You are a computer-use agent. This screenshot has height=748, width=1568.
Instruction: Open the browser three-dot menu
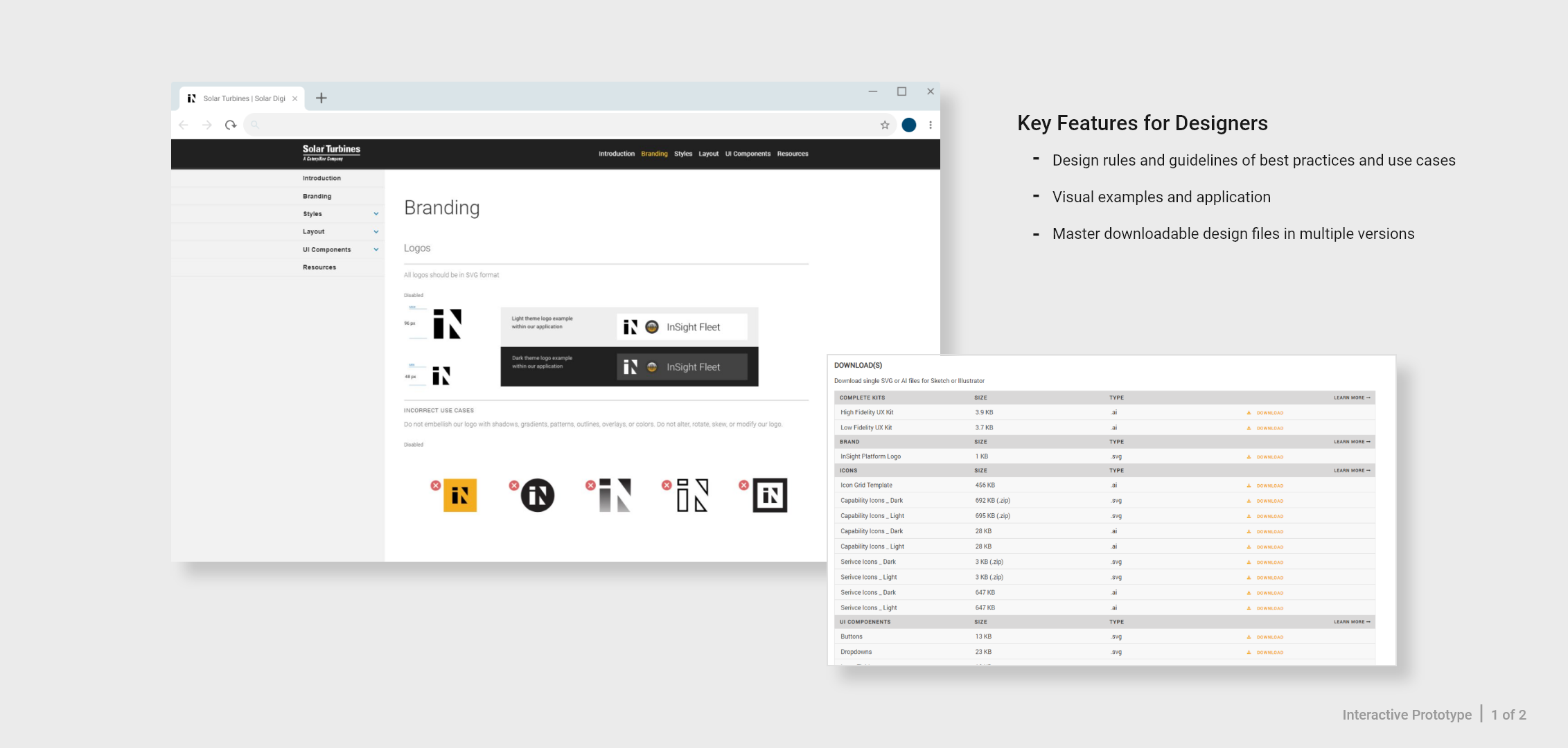[x=931, y=125]
